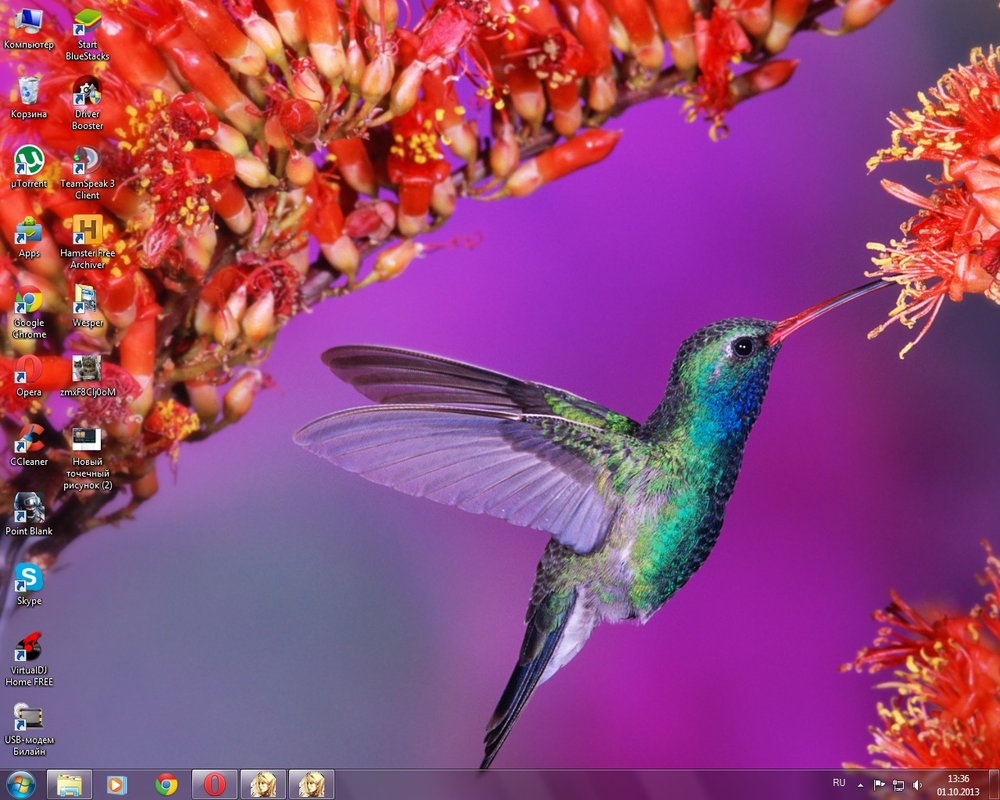Viewport: 1000px width, 800px height.
Task: Open the RU input language selector
Action: (x=839, y=782)
